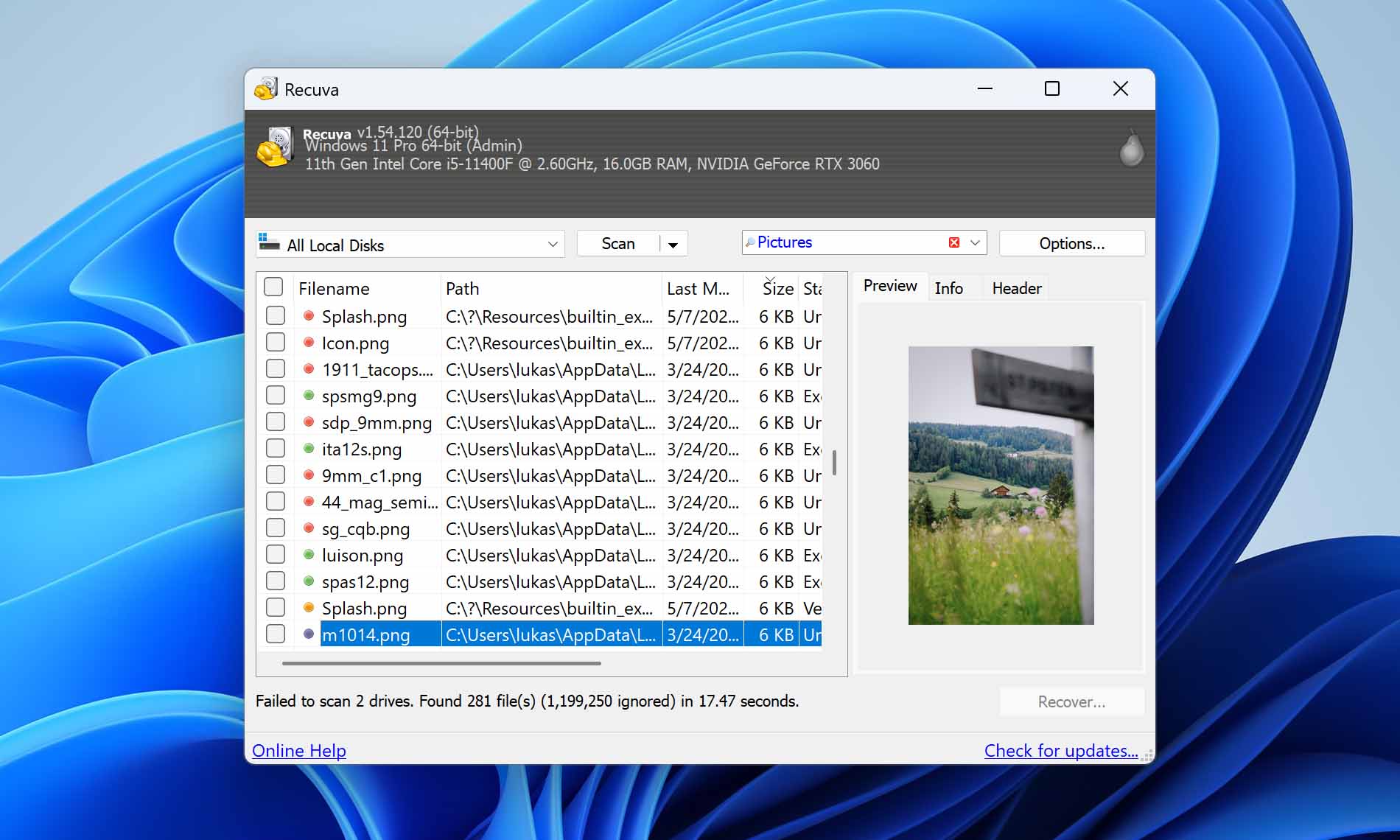Image resolution: width=1400 pixels, height=840 pixels.
Task: Click red status dot for Icon.png
Action: coord(309,343)
